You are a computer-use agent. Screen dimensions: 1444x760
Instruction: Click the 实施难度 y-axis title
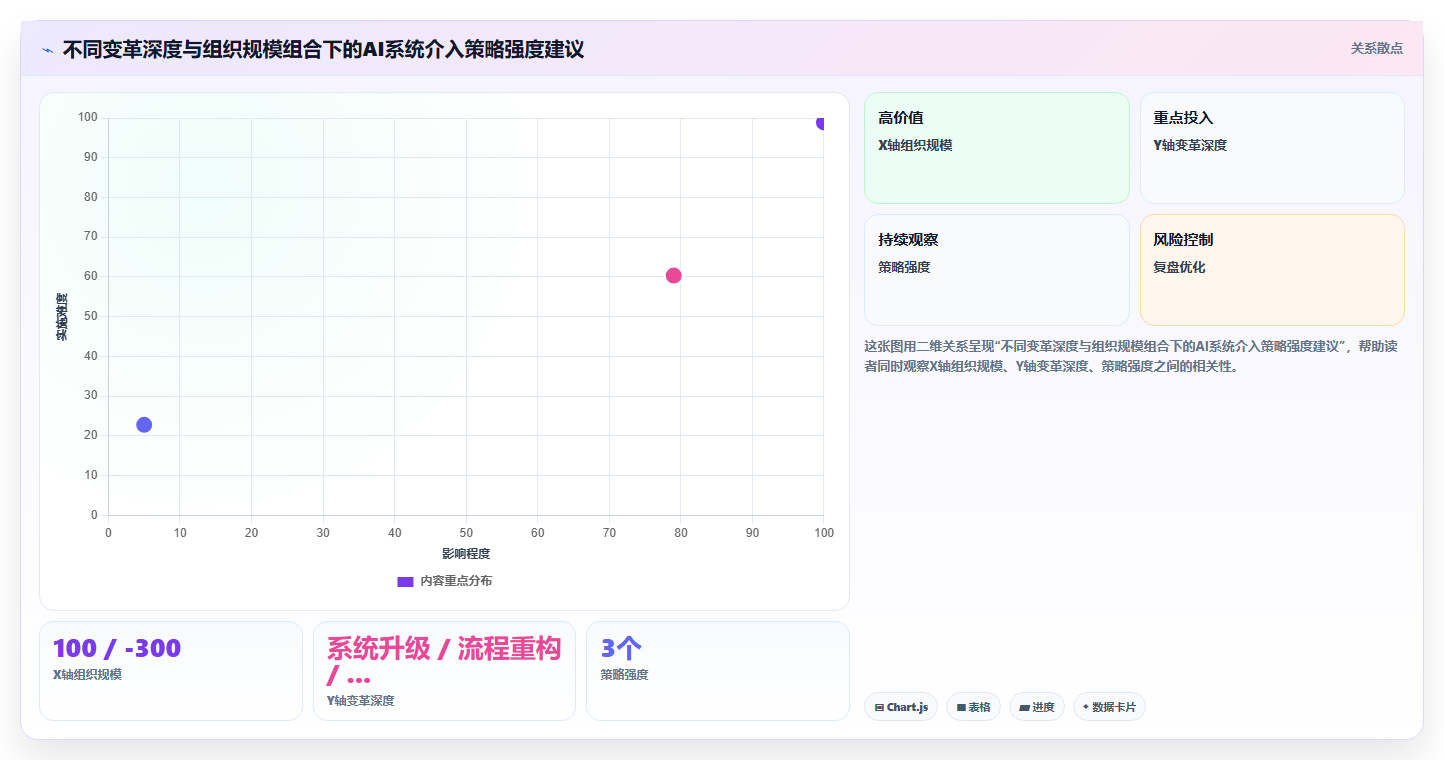[62, 317]
